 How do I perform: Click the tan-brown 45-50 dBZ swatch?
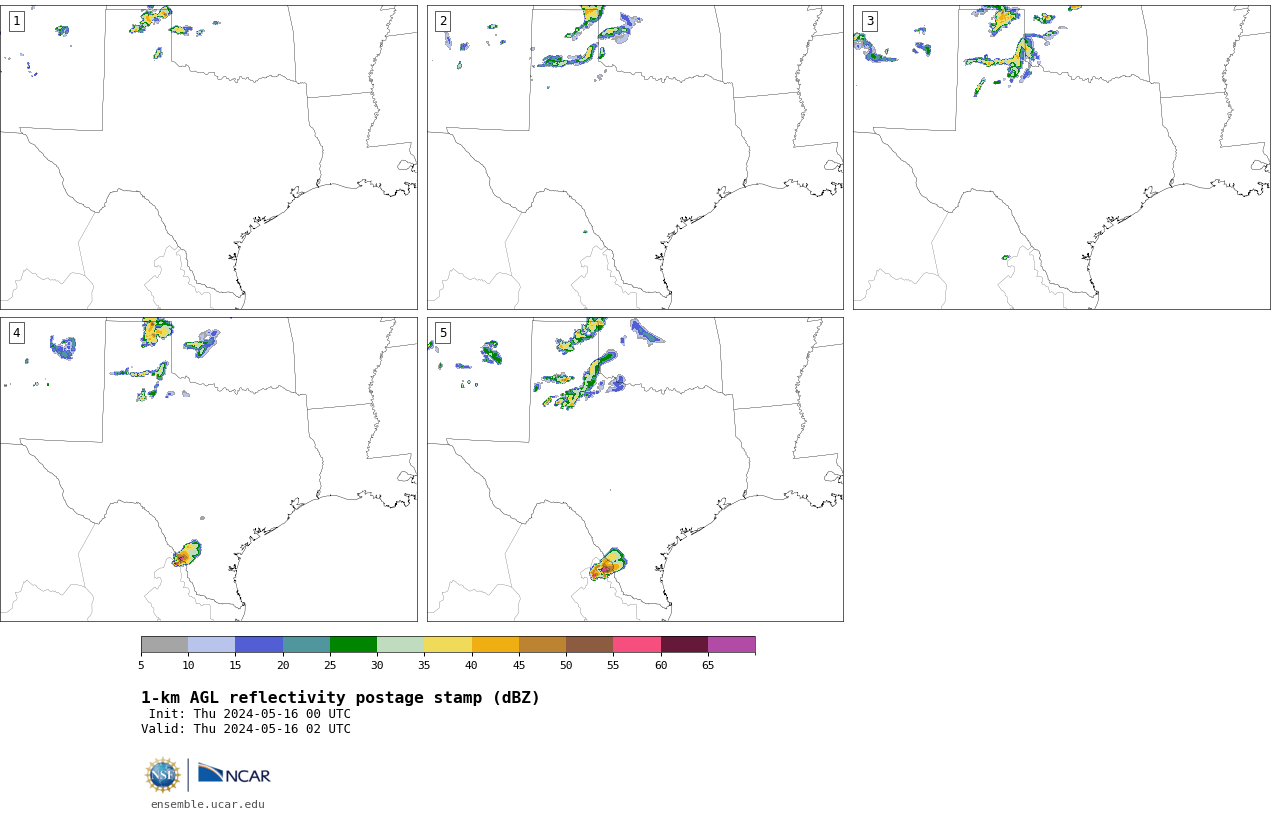pos(542,644)
